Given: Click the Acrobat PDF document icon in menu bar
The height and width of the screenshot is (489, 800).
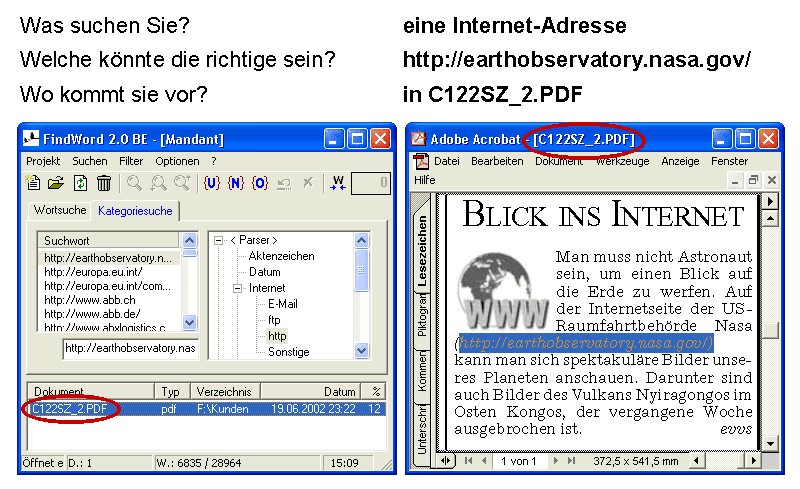Looking at the screenshot, I should 421,161.
